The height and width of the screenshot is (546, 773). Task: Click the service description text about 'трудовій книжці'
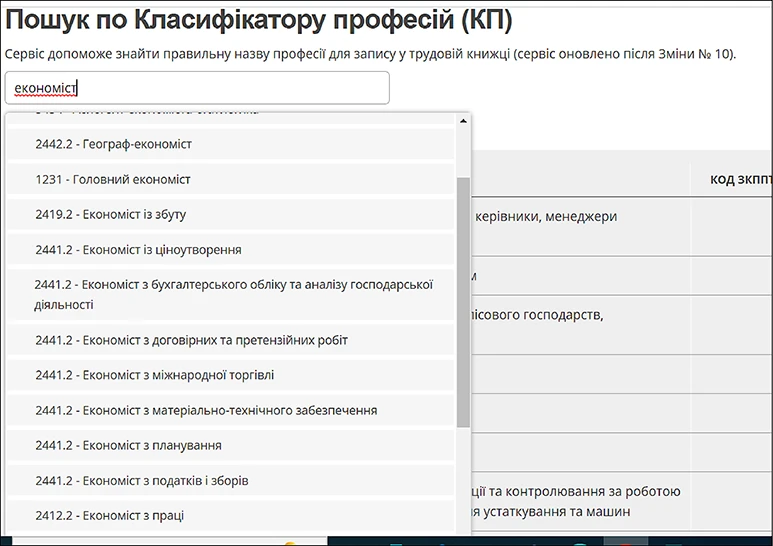point(370,53)
